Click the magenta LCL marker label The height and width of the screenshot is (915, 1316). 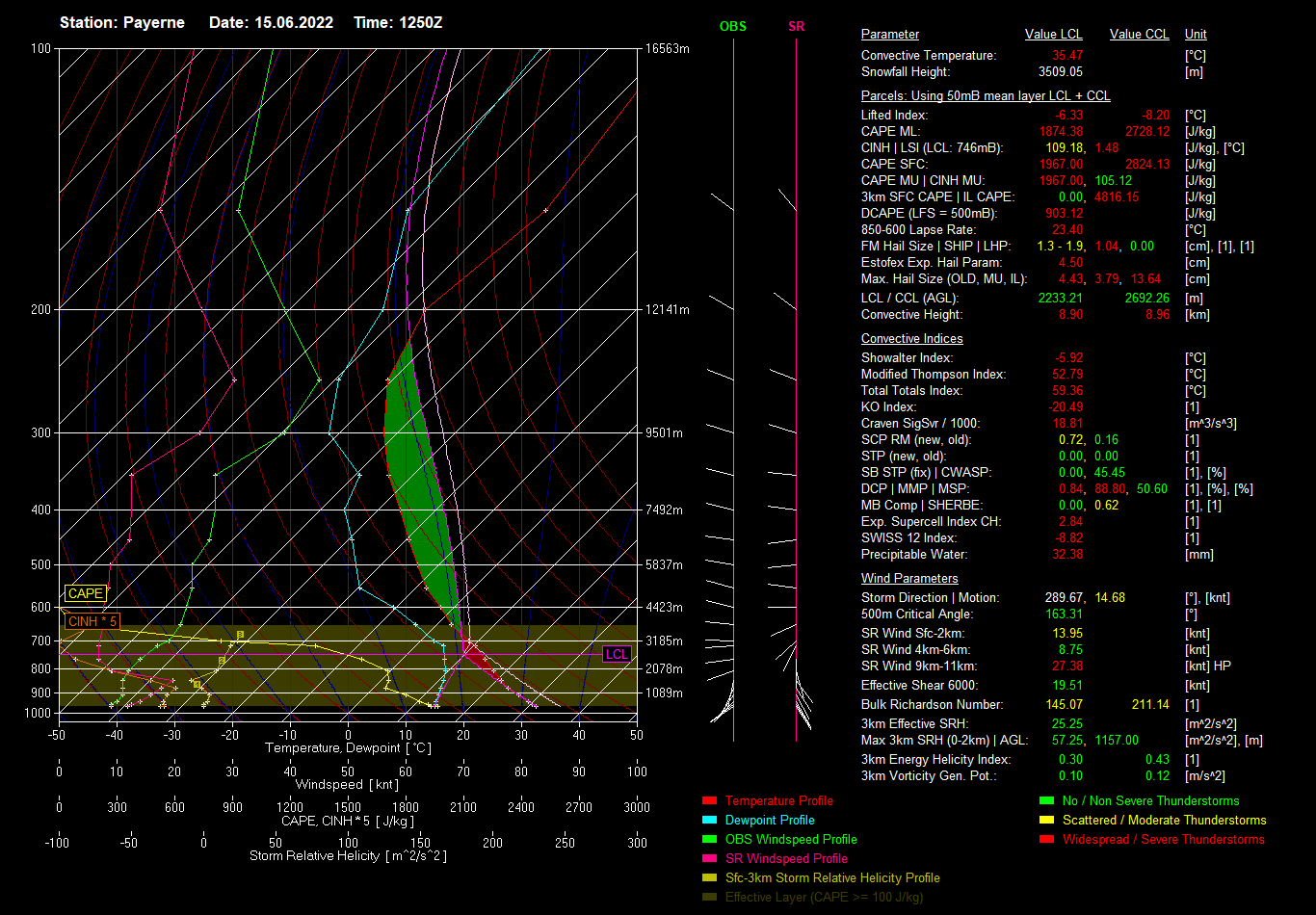617,654
